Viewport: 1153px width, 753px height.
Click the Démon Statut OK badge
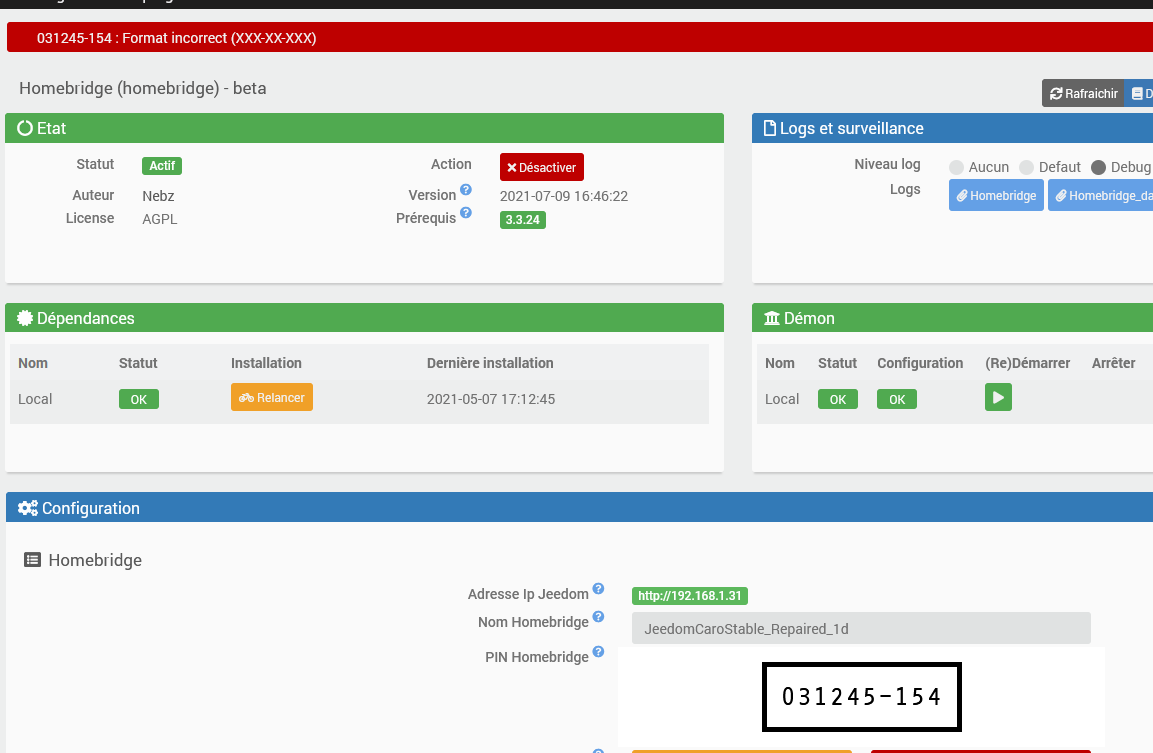pyautogui.click(x=838, y=399)
